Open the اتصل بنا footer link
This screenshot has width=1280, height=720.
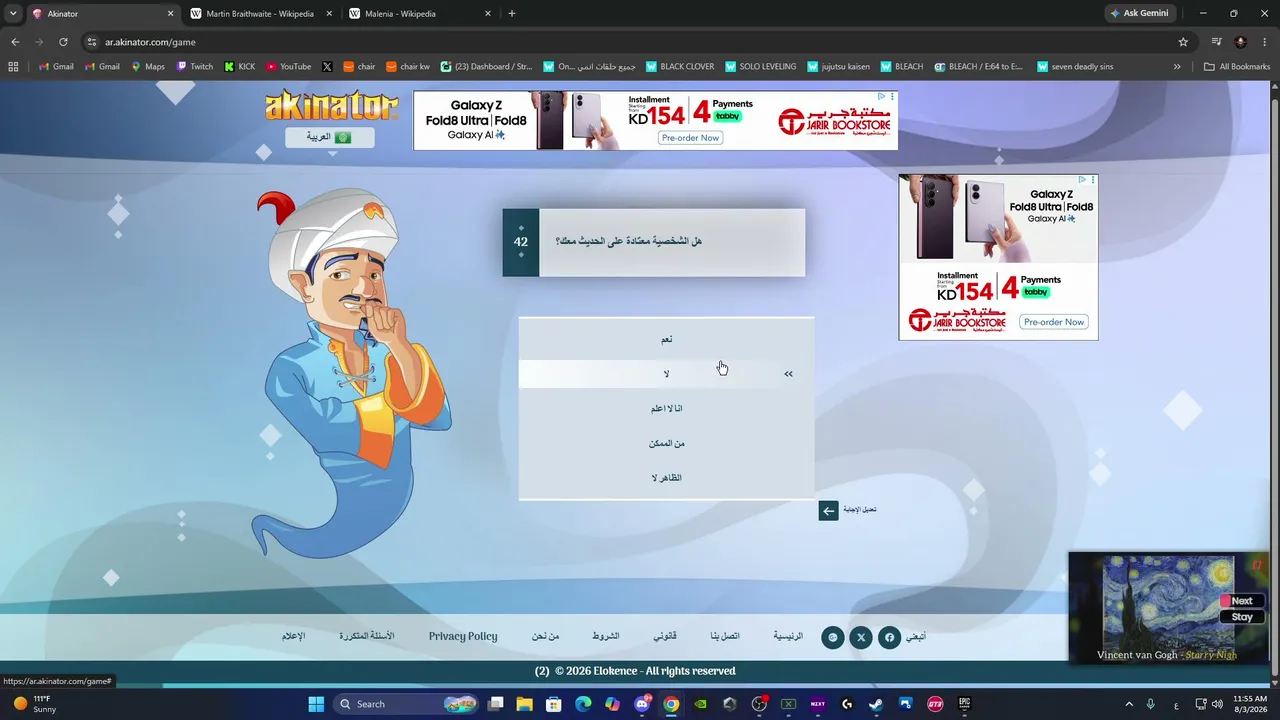coord(725,636)
